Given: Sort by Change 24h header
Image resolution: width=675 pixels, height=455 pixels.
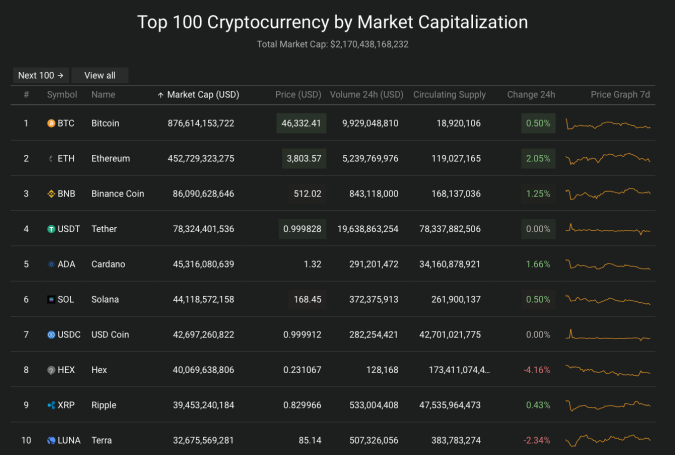Looking at the screenshot, I should click(x=531, y=95).
